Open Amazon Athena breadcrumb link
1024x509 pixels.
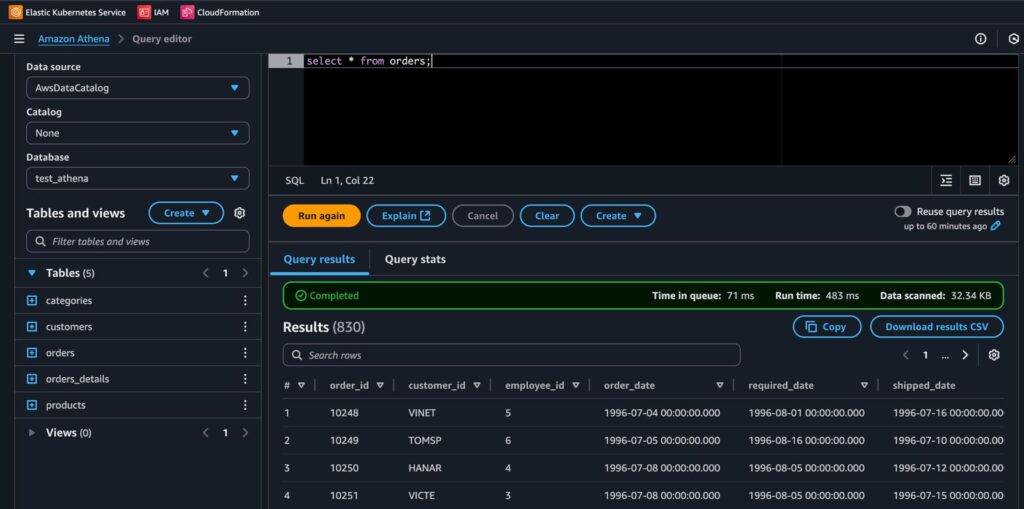coord(74,39)
